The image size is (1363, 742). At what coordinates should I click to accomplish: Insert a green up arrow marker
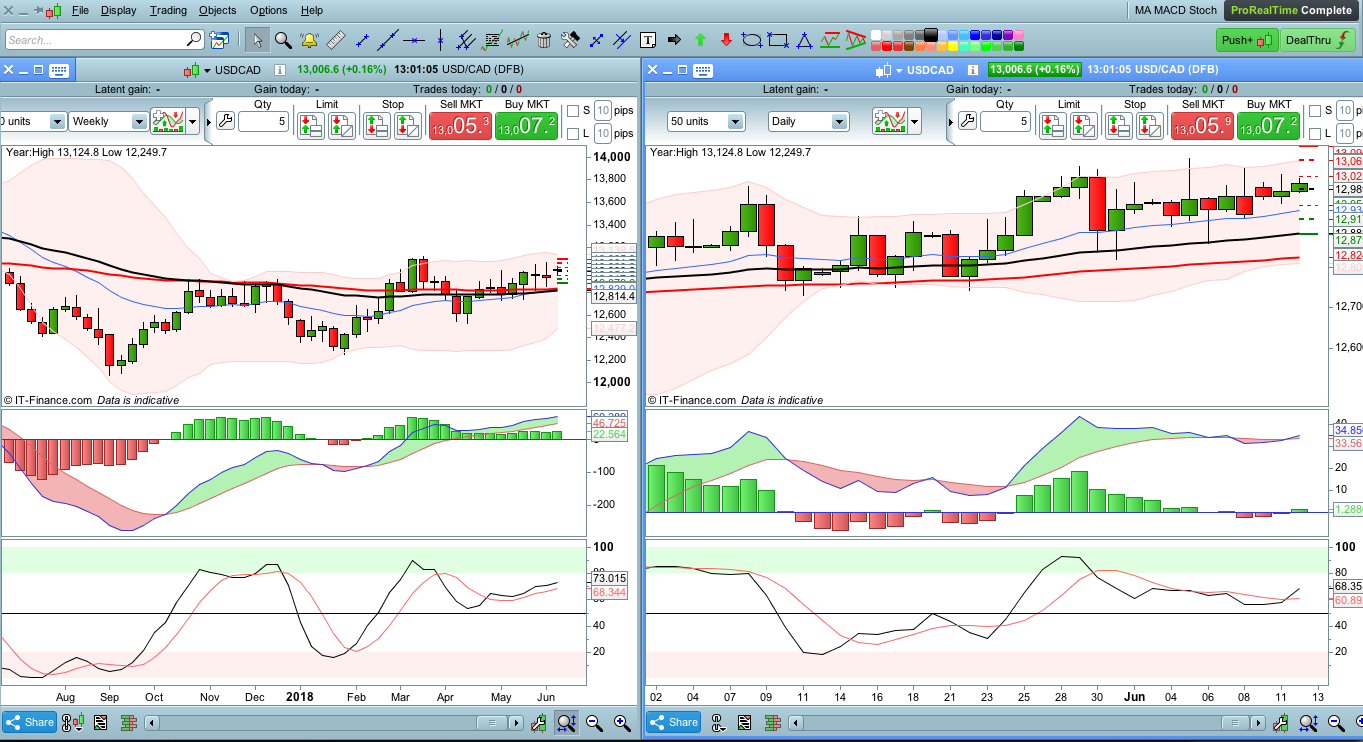[700, 40]
